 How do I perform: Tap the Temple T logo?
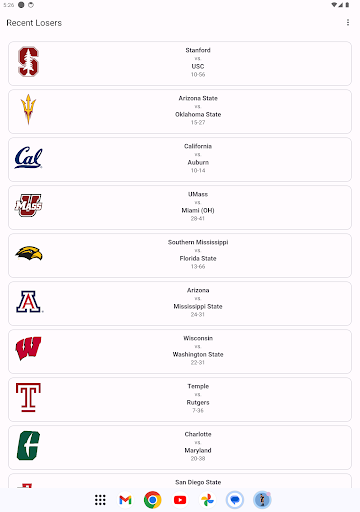coord(28,397)
